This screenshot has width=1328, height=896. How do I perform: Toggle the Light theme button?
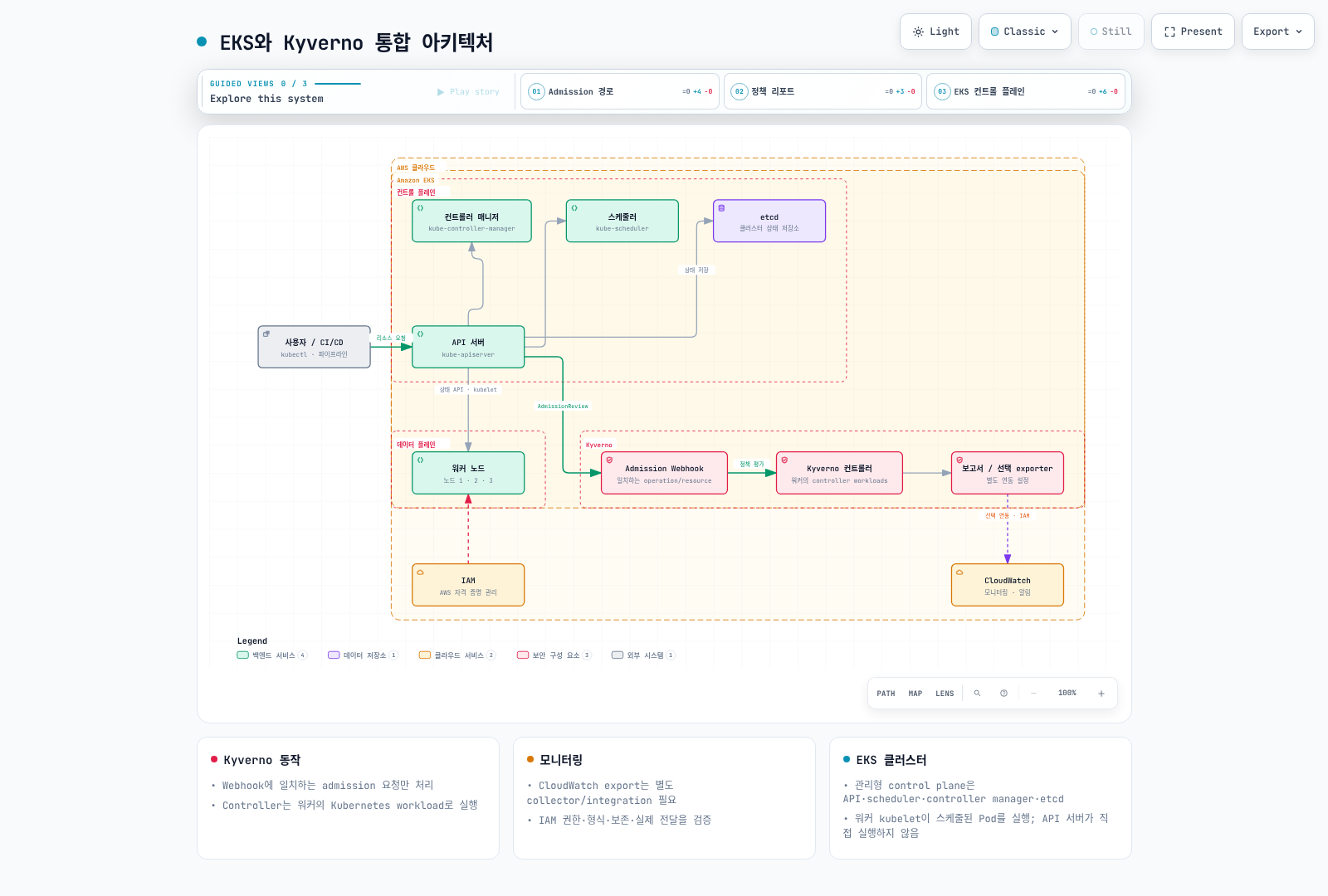(x=935, y=32)
